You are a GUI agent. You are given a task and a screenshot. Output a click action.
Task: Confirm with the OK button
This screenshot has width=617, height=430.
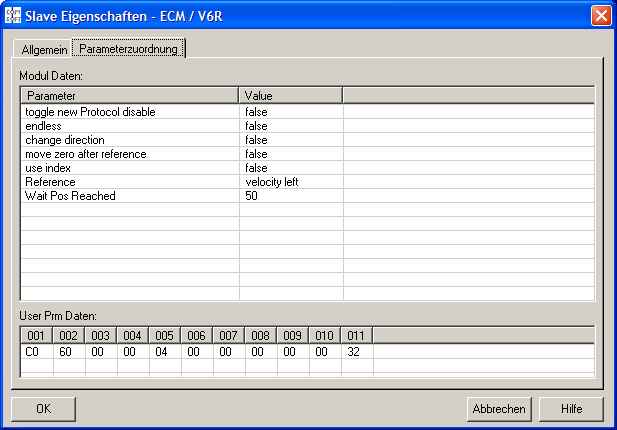click(43, 409)
